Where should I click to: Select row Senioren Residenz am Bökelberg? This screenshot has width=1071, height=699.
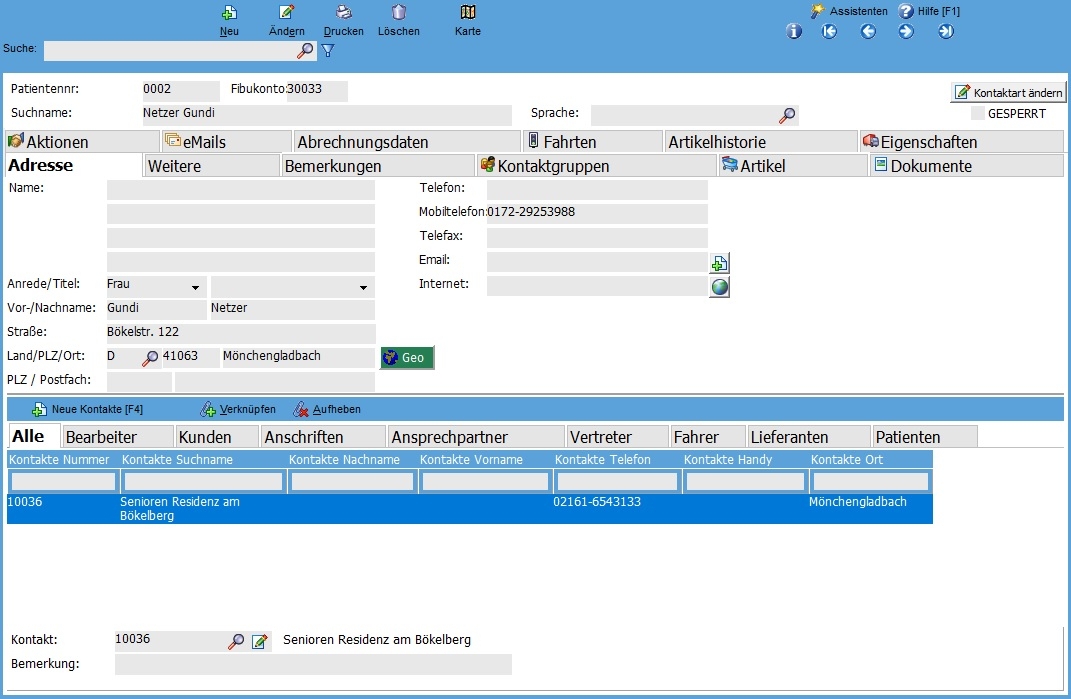coord(469,508)
